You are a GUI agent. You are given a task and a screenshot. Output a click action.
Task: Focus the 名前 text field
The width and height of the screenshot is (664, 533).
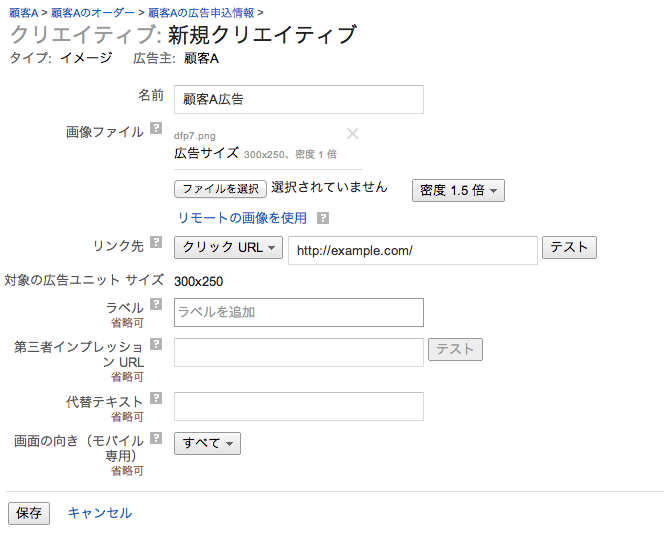[298, 100]
